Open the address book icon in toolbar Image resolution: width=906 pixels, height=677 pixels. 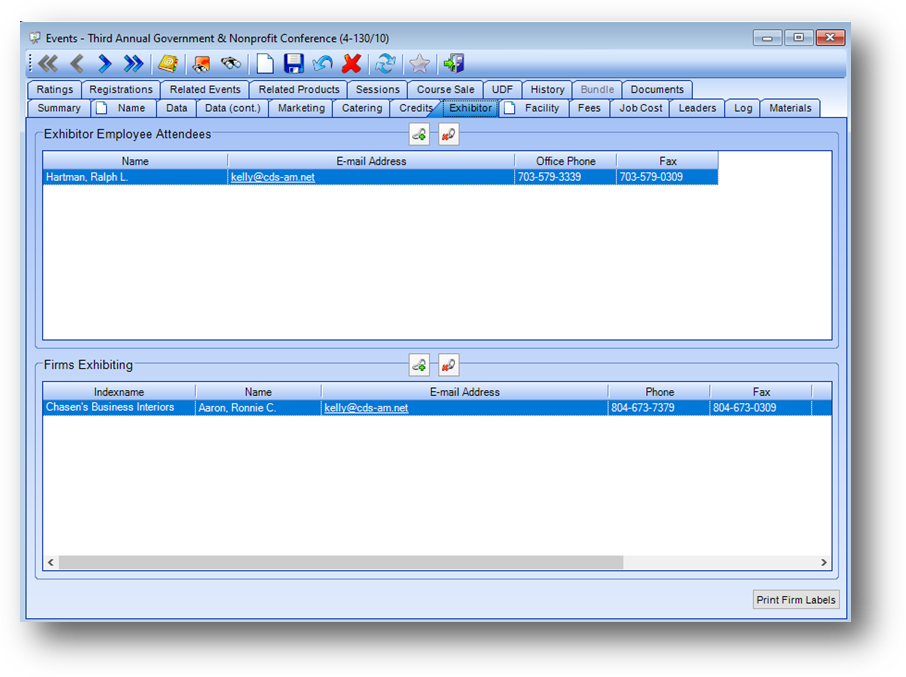[168, 64]
